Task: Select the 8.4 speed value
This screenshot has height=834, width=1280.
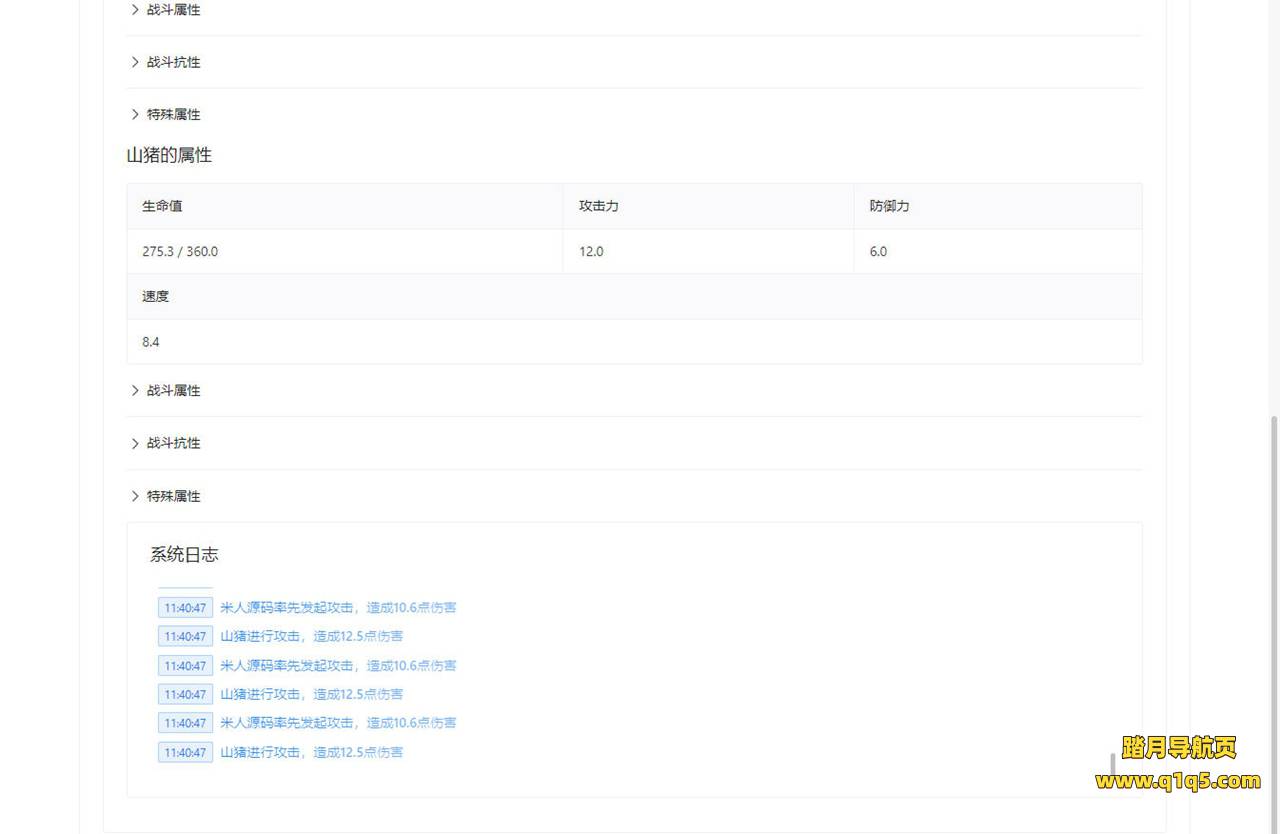Action: point(151,342)
